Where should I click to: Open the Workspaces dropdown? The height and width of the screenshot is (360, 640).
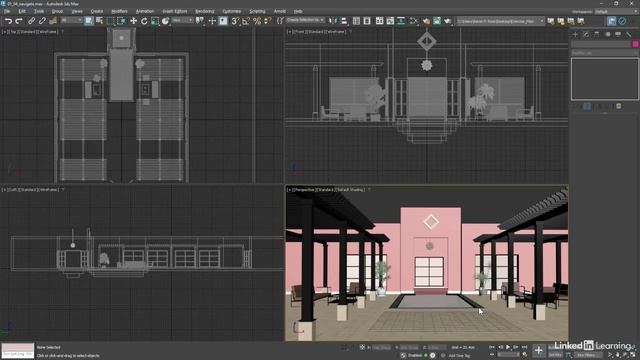click(x=616, y=12)
